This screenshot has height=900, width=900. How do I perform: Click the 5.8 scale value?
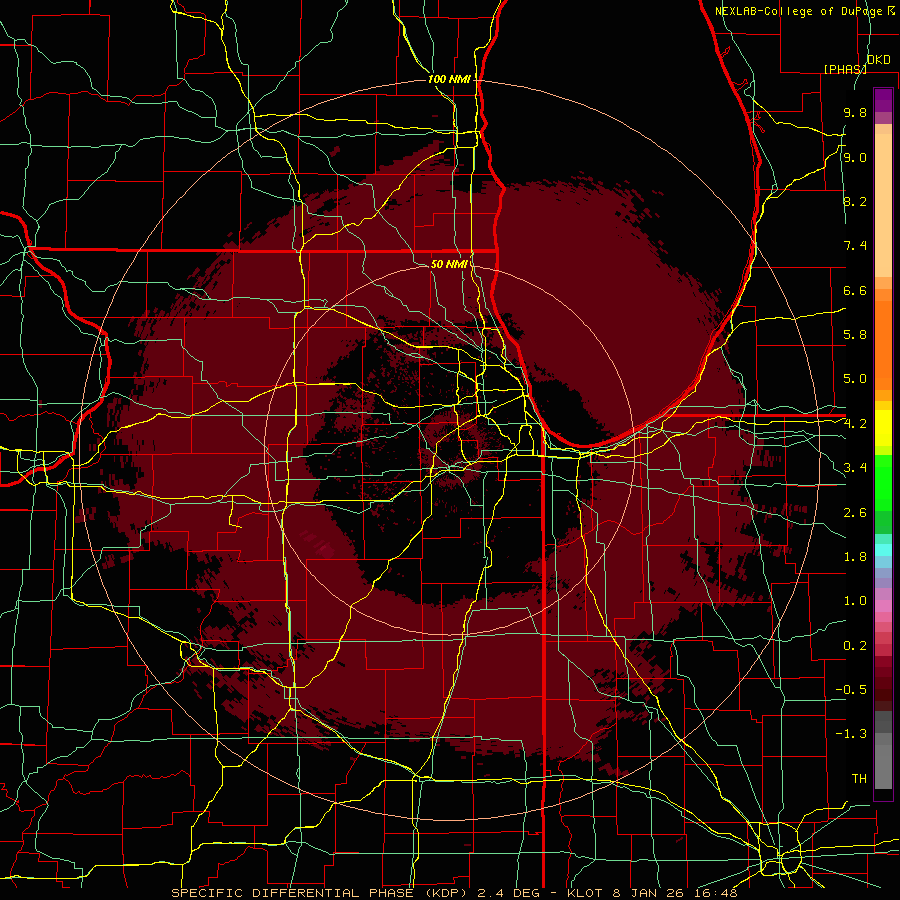pos(855,335)
